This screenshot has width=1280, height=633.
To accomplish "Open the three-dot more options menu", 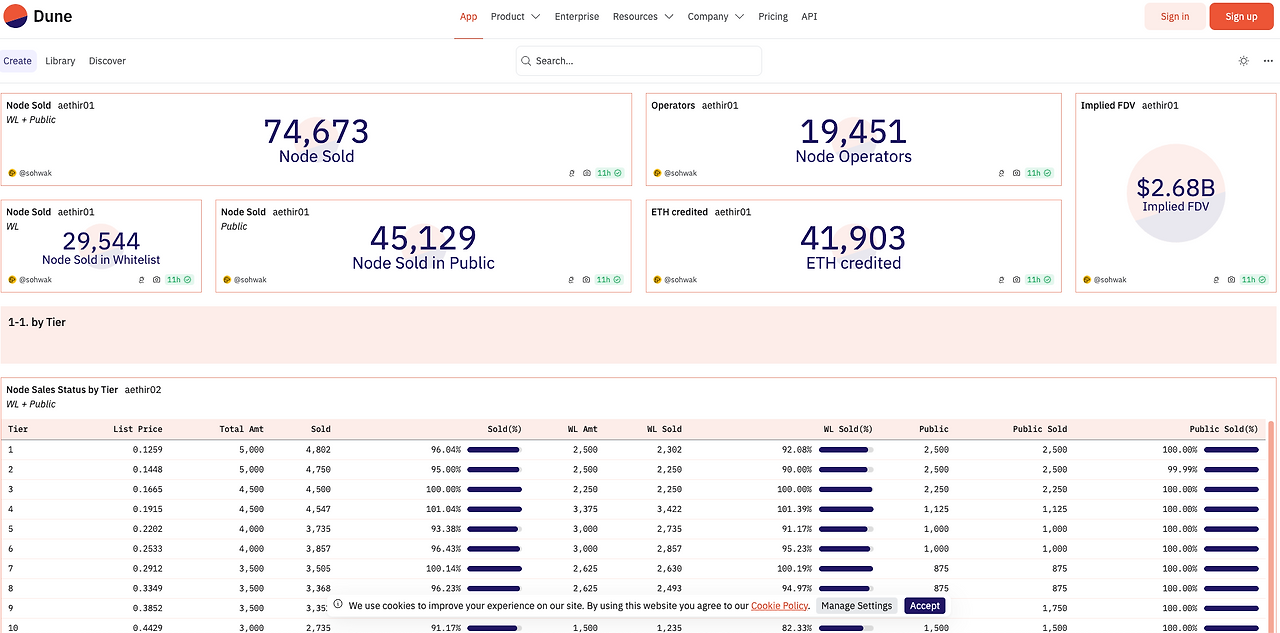I will coord(1268,61).
